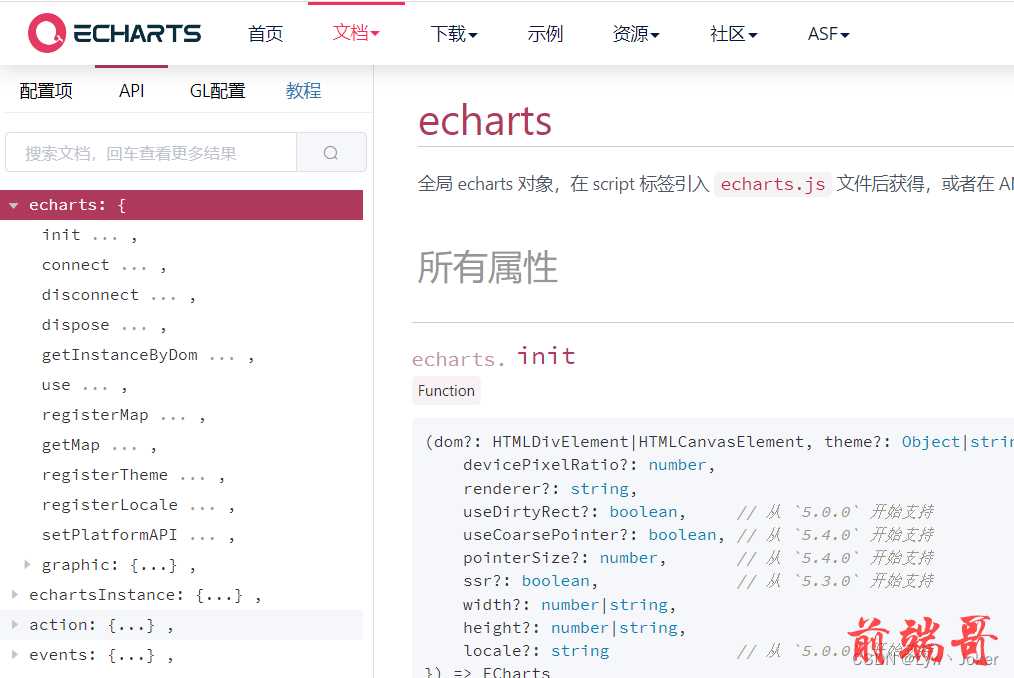Open the 下载 dropdown menu

[454, 34]
